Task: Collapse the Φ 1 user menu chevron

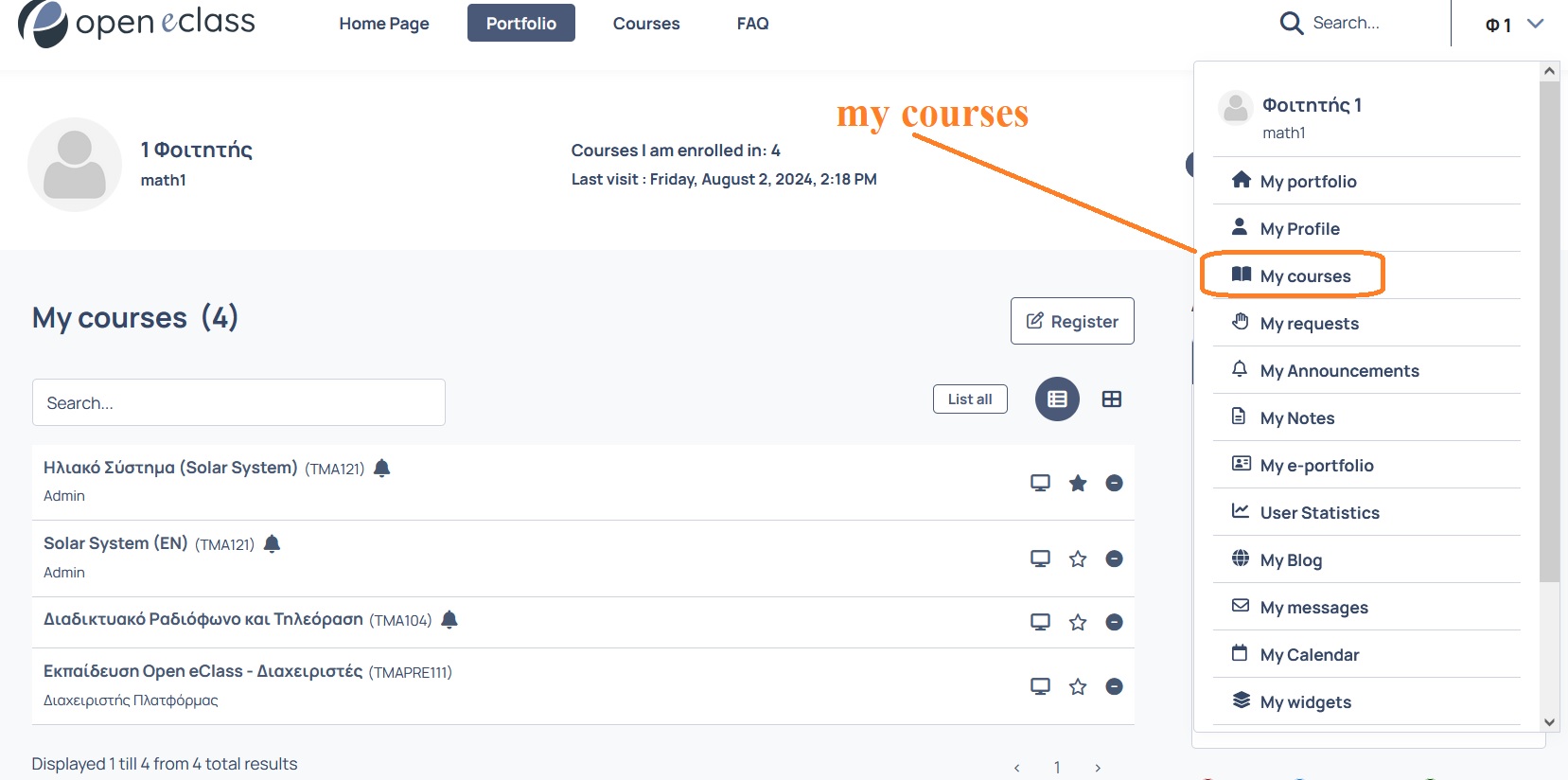Action: (x=1536, y=24)
